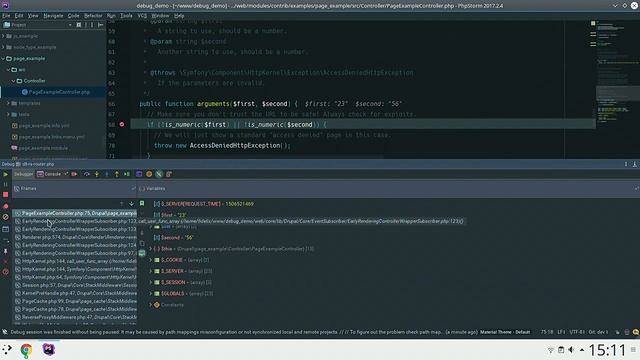Image resolution: width=640 pixels, height=360 pixels.
Task: Open Chrome from the taskbar
Action: [x=26, y=350]
